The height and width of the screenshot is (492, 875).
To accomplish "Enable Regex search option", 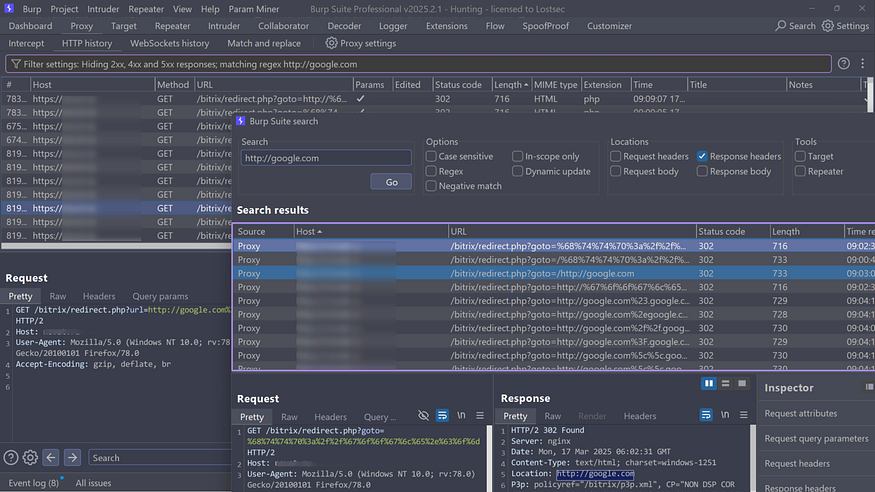I will [431, 171].
